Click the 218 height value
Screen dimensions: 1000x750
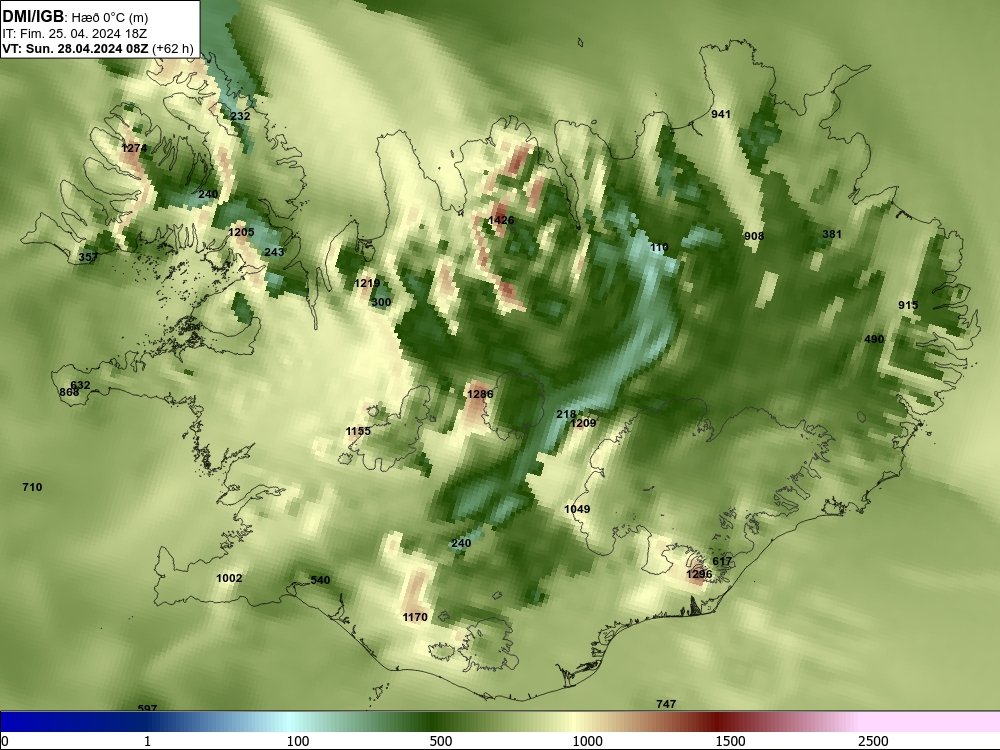pyautogui.click(x=566, y=414)
